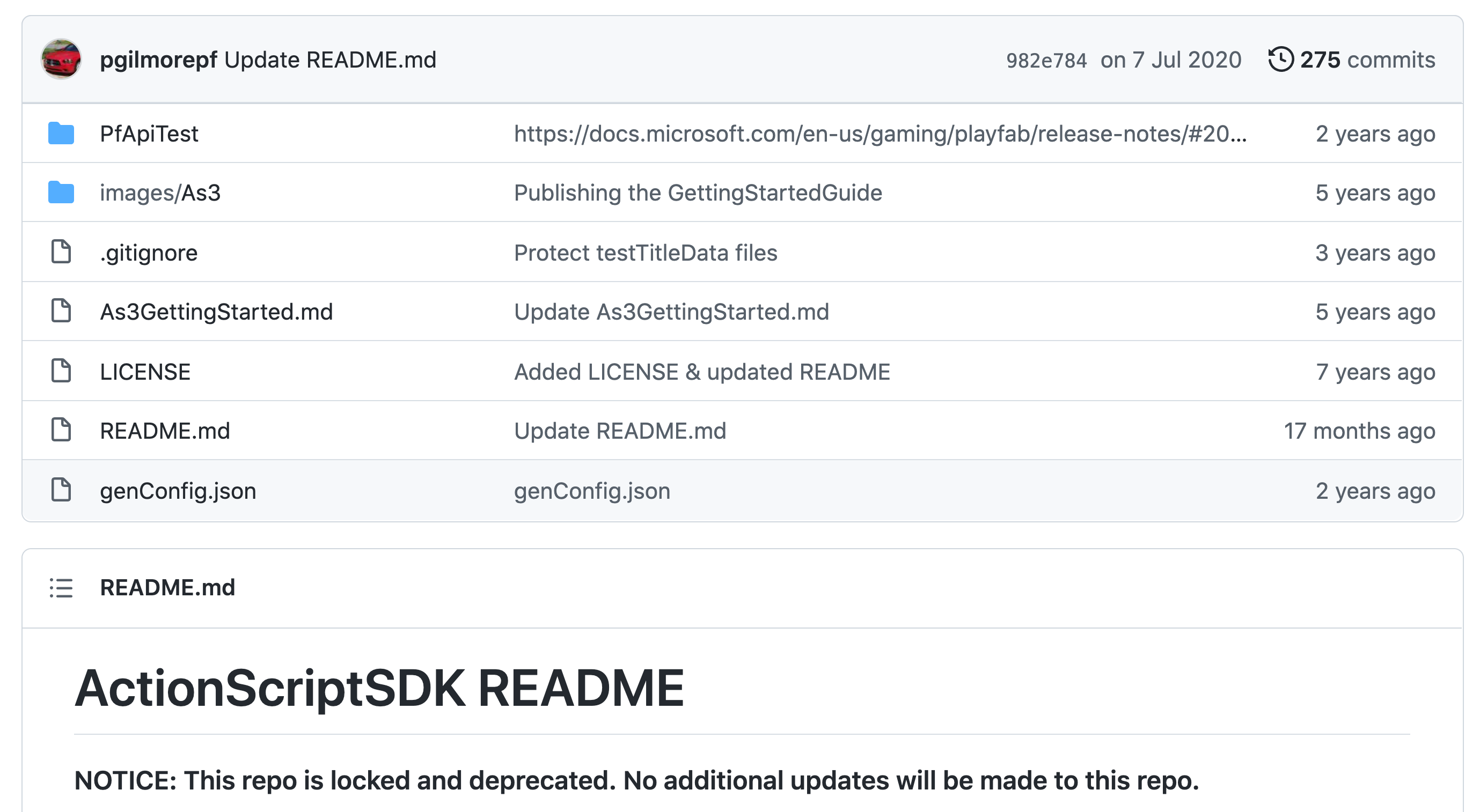
Task: Click the LICENSE file icon
Action: pyautogui.click(x=62, y=371)
